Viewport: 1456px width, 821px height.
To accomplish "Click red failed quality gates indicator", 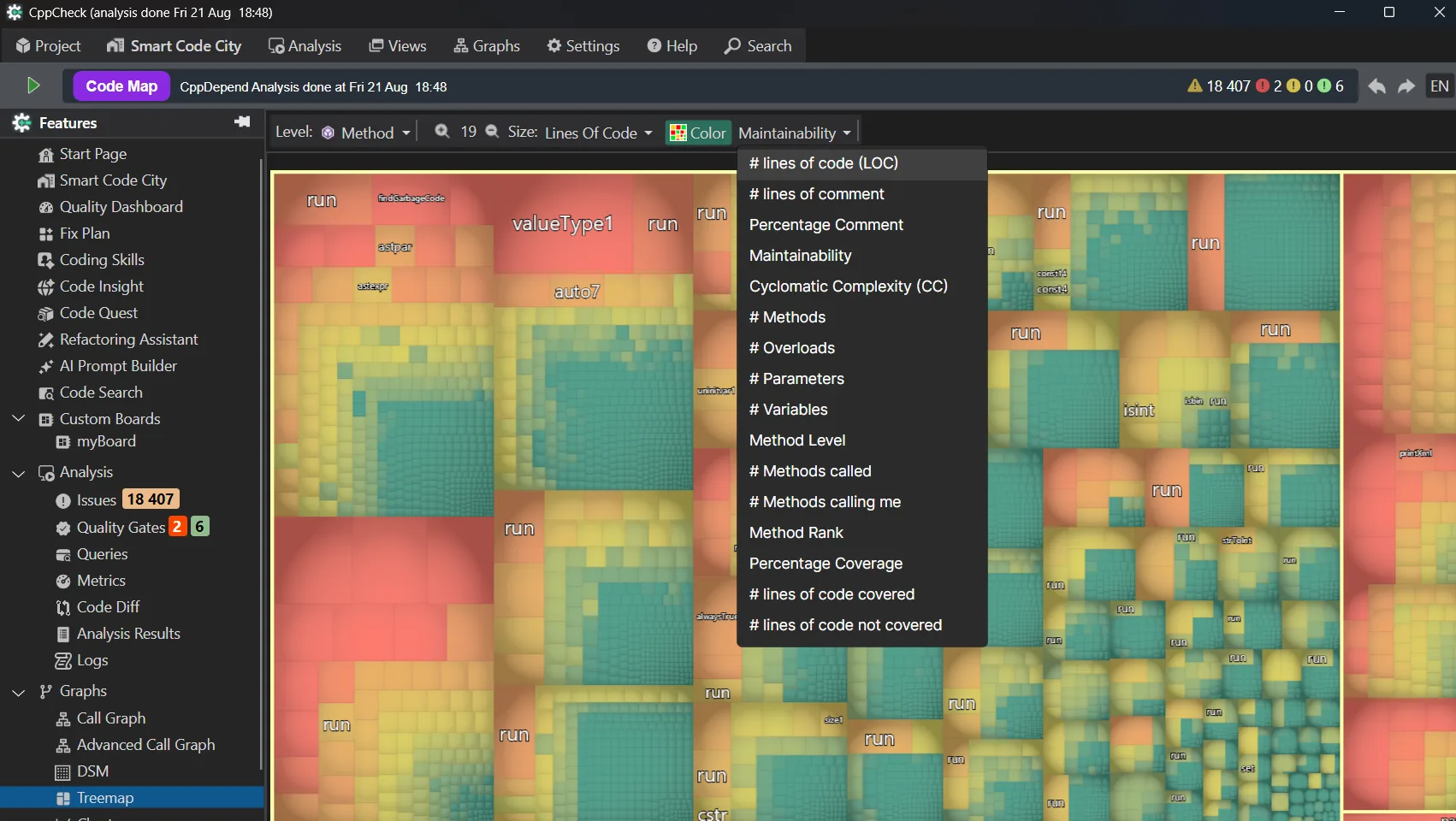I will pyautogui.click(x=1269, y=86).
